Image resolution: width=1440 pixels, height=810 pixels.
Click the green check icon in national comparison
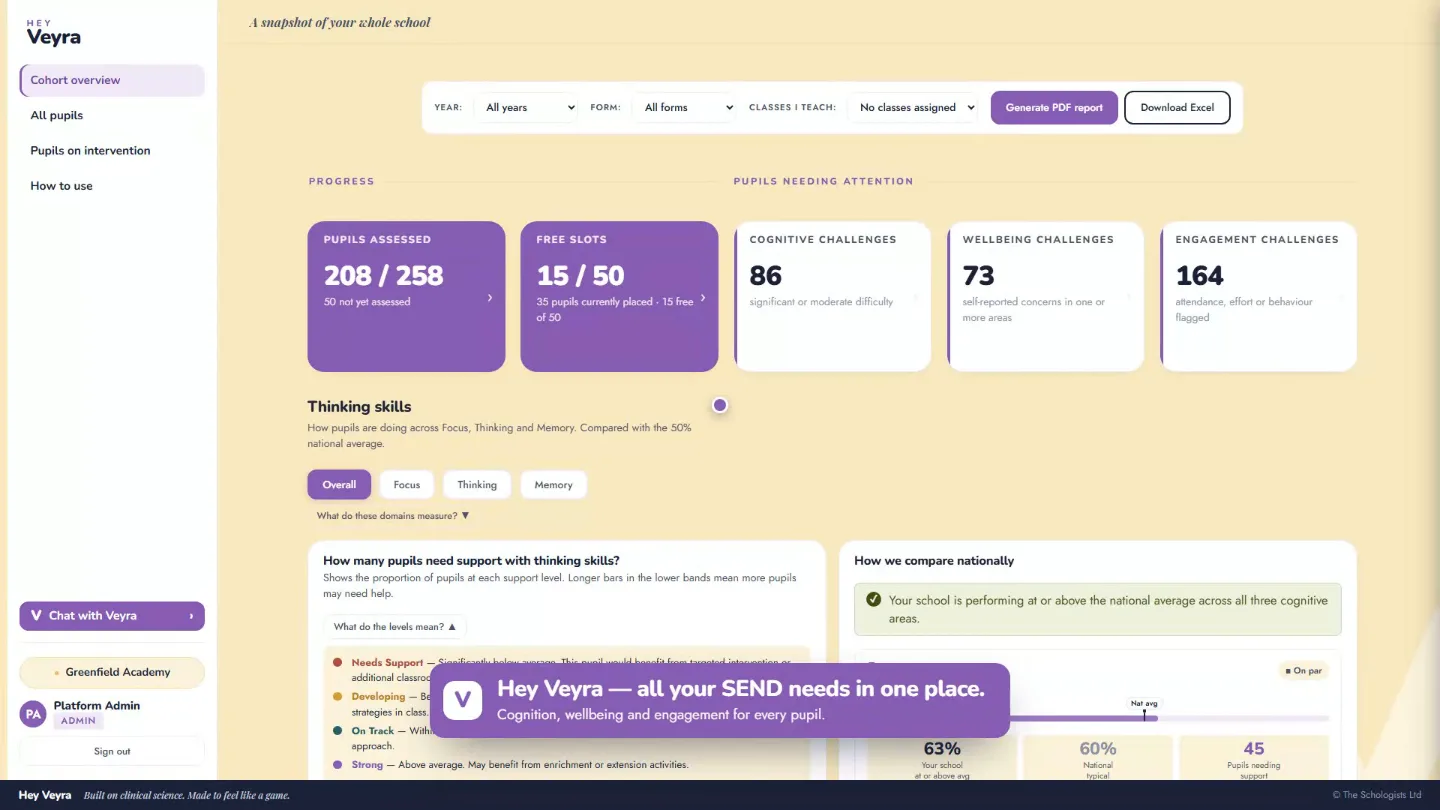pyautogui.click(x=873, y=600)
